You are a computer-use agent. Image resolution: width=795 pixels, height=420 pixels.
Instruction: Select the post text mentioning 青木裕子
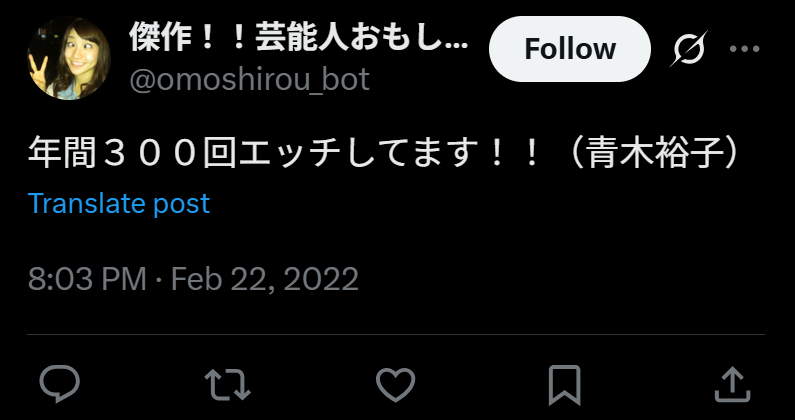point(383,153)
